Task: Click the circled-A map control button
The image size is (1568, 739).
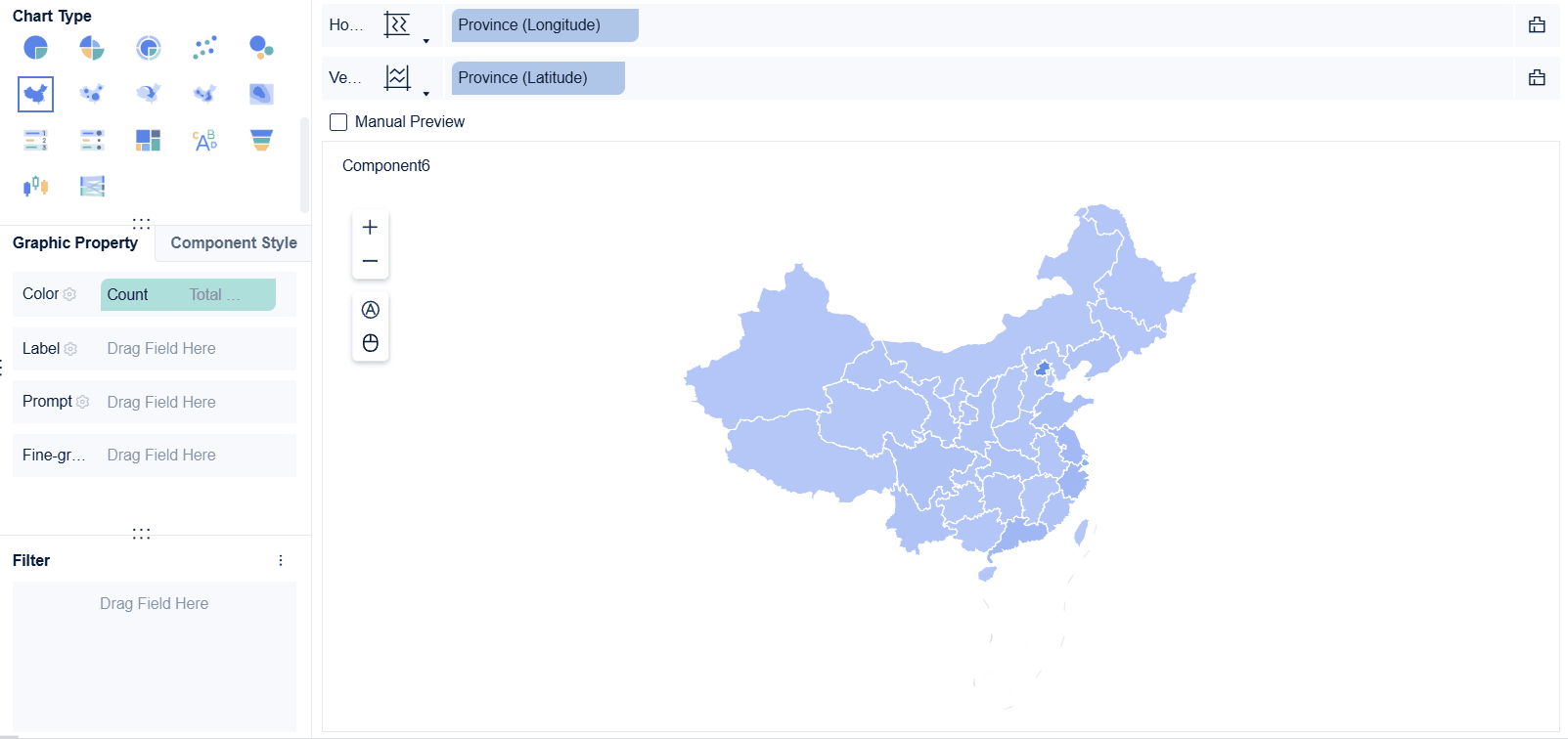Action: point(370,310)
